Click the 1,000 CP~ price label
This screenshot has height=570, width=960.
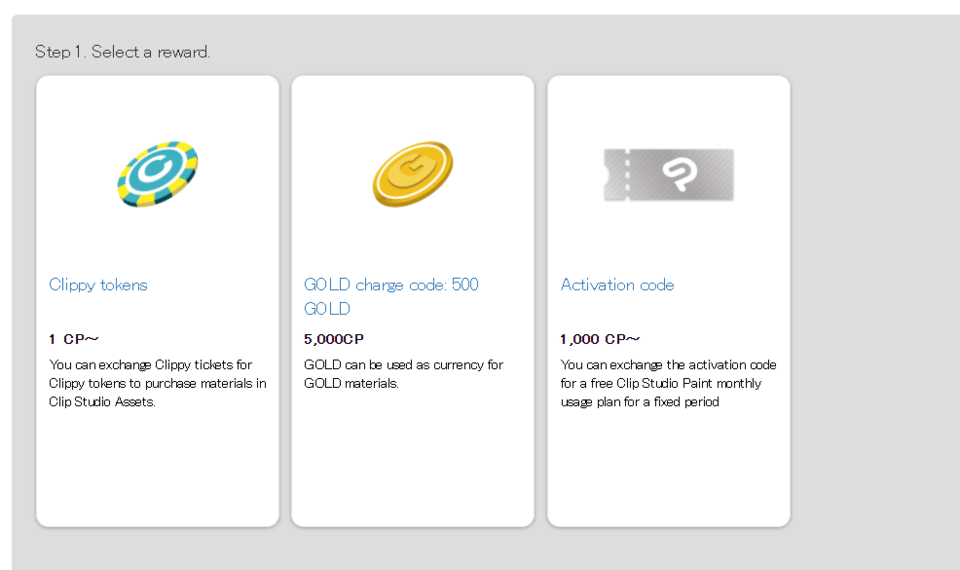[600, 339]
